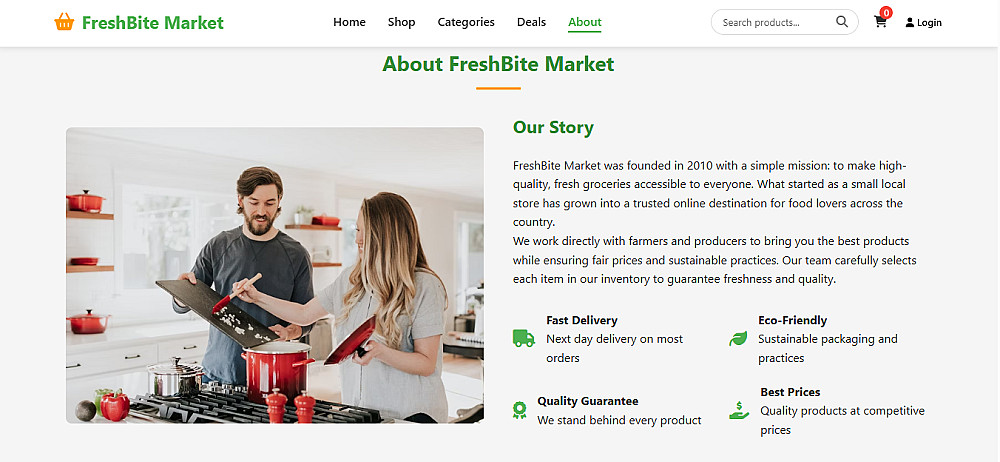Click the user icon beside Login
This screenshot has height=462, width=1000.
(x=910, y=23)
